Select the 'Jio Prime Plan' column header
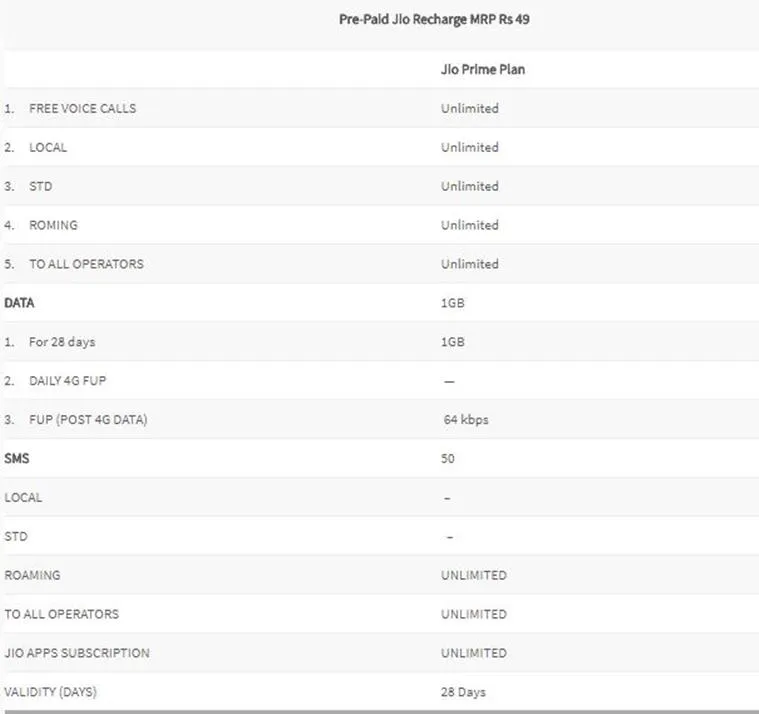The height and width of the screenshot is (714, 759). (483, 69)
